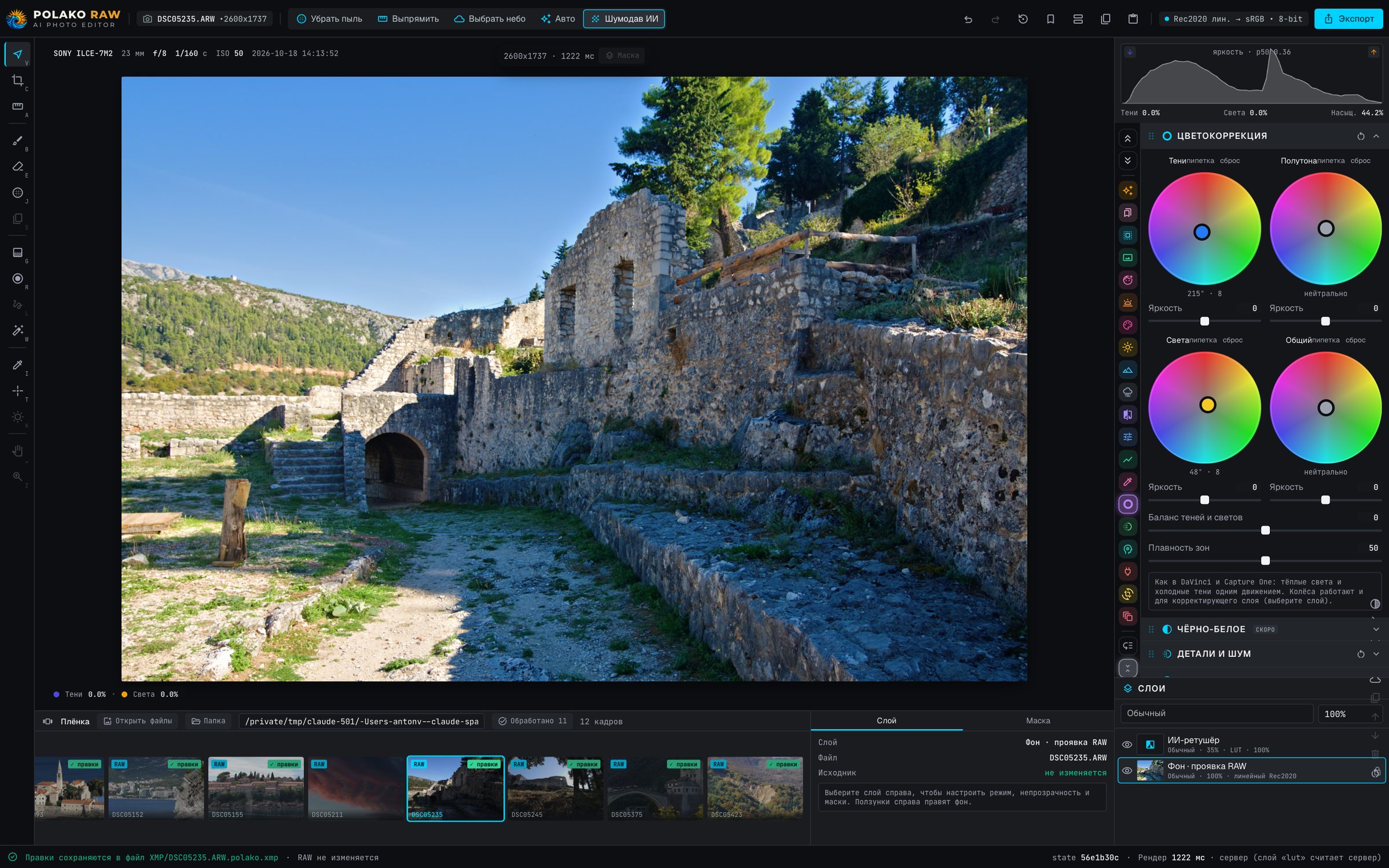Select the Ruler straighten tool

pos(17,106)
